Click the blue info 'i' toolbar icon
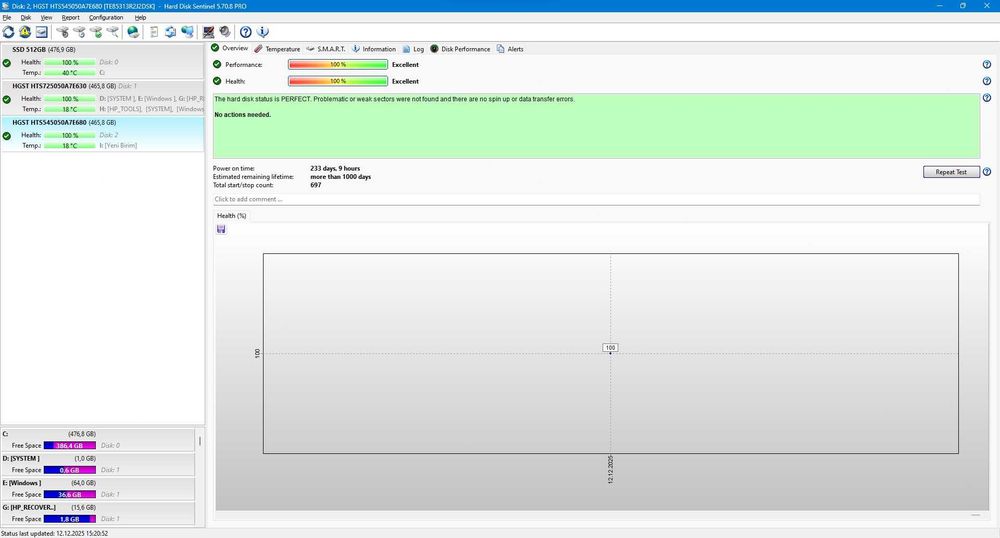The height and width of the screenshot is (538, 1000). click(x=263, y=32)
